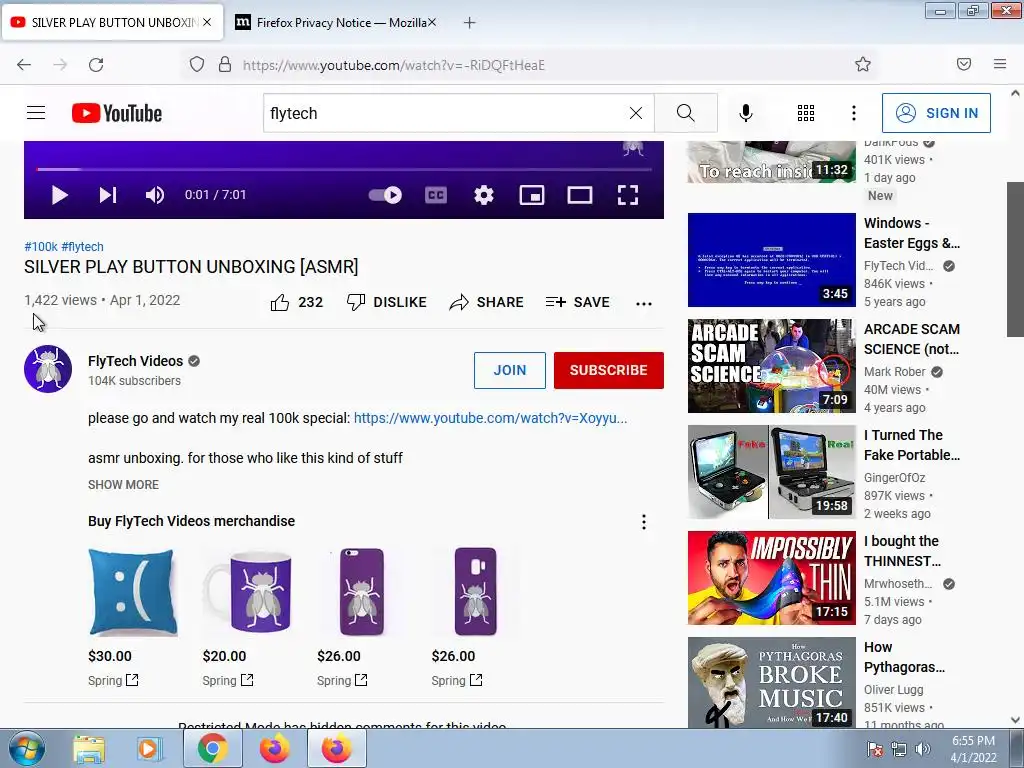
Task: Go back to previous page
Action: coord(24,65)
